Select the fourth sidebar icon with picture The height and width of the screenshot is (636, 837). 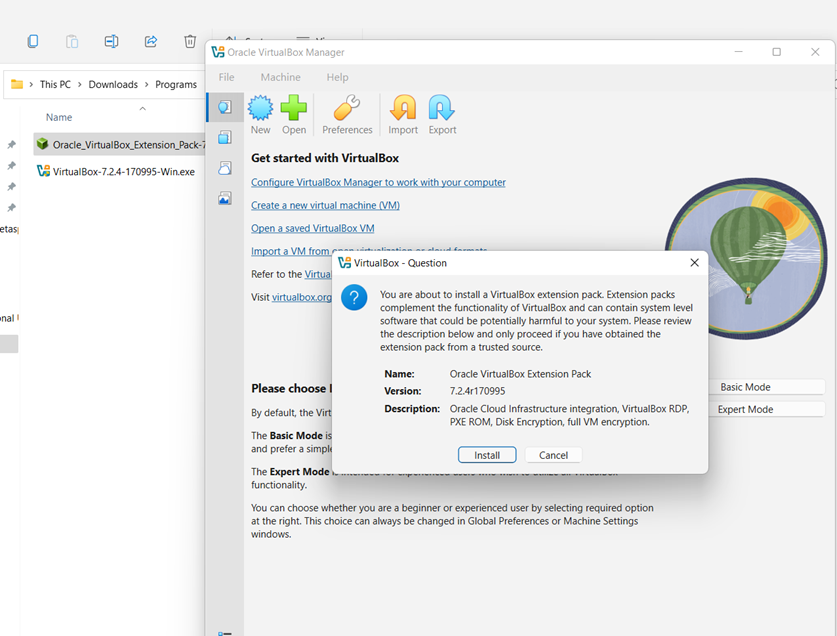click(225, 198)
